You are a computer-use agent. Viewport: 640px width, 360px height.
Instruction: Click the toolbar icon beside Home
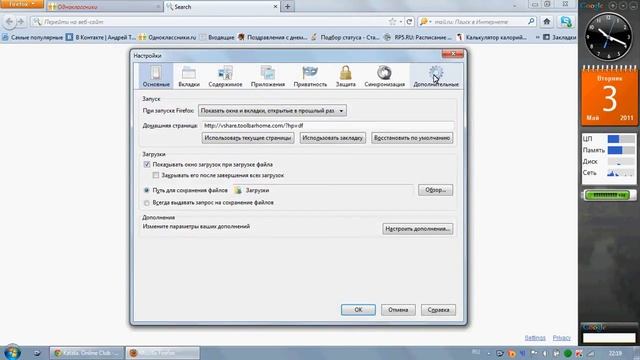click(x=566, y=22)
